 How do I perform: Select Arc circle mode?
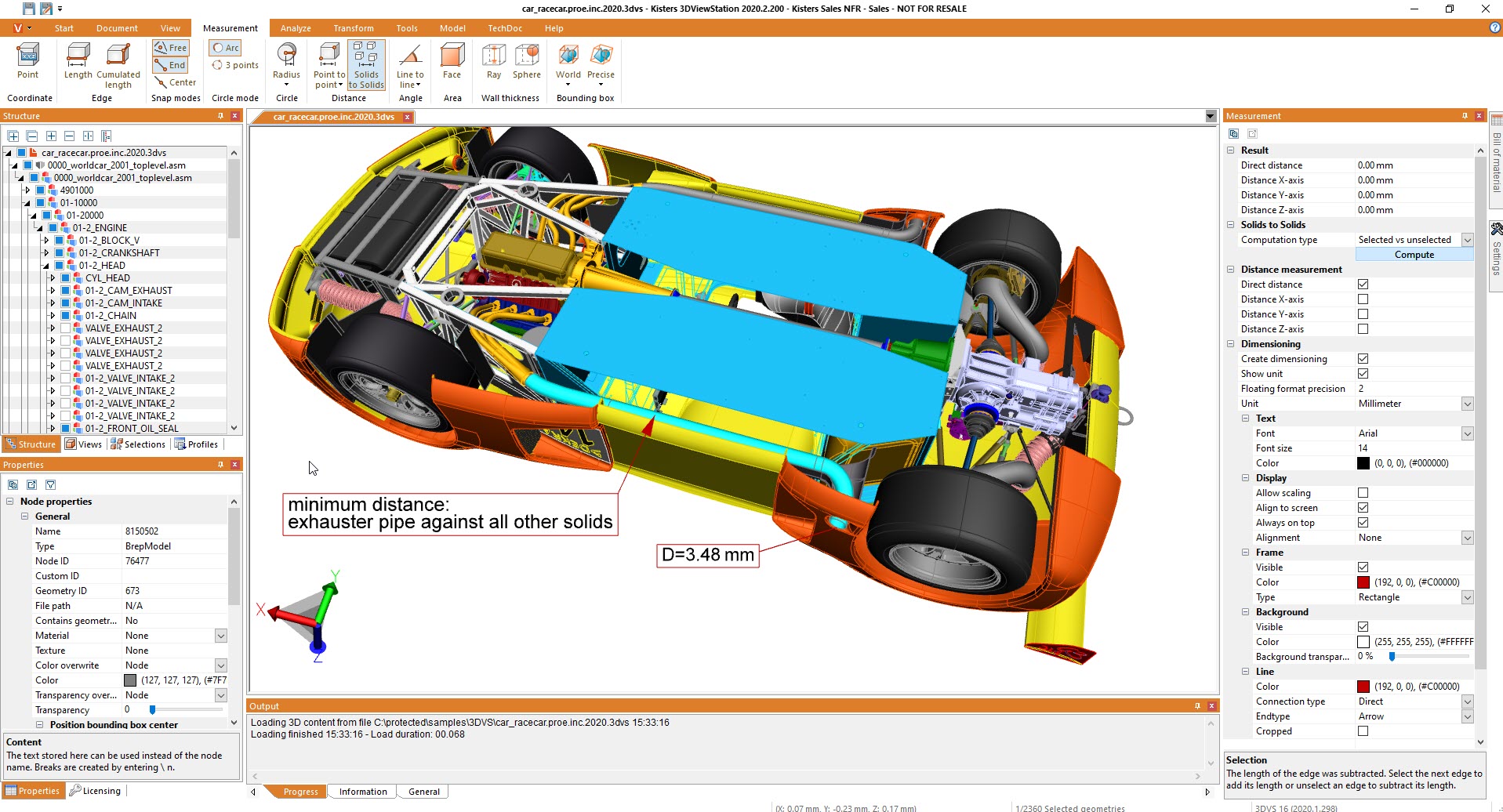pyautogui.click(x=226, y=48)
